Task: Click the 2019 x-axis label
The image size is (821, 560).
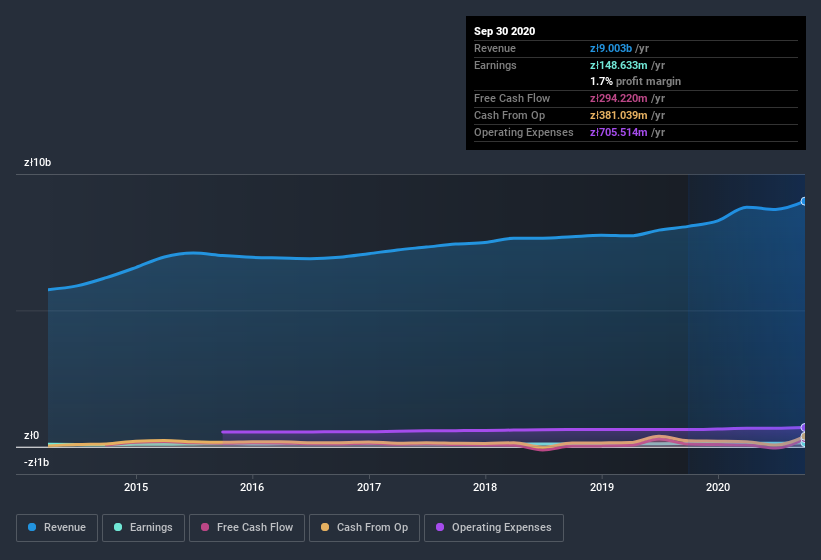Action: (x=602, y=487)
